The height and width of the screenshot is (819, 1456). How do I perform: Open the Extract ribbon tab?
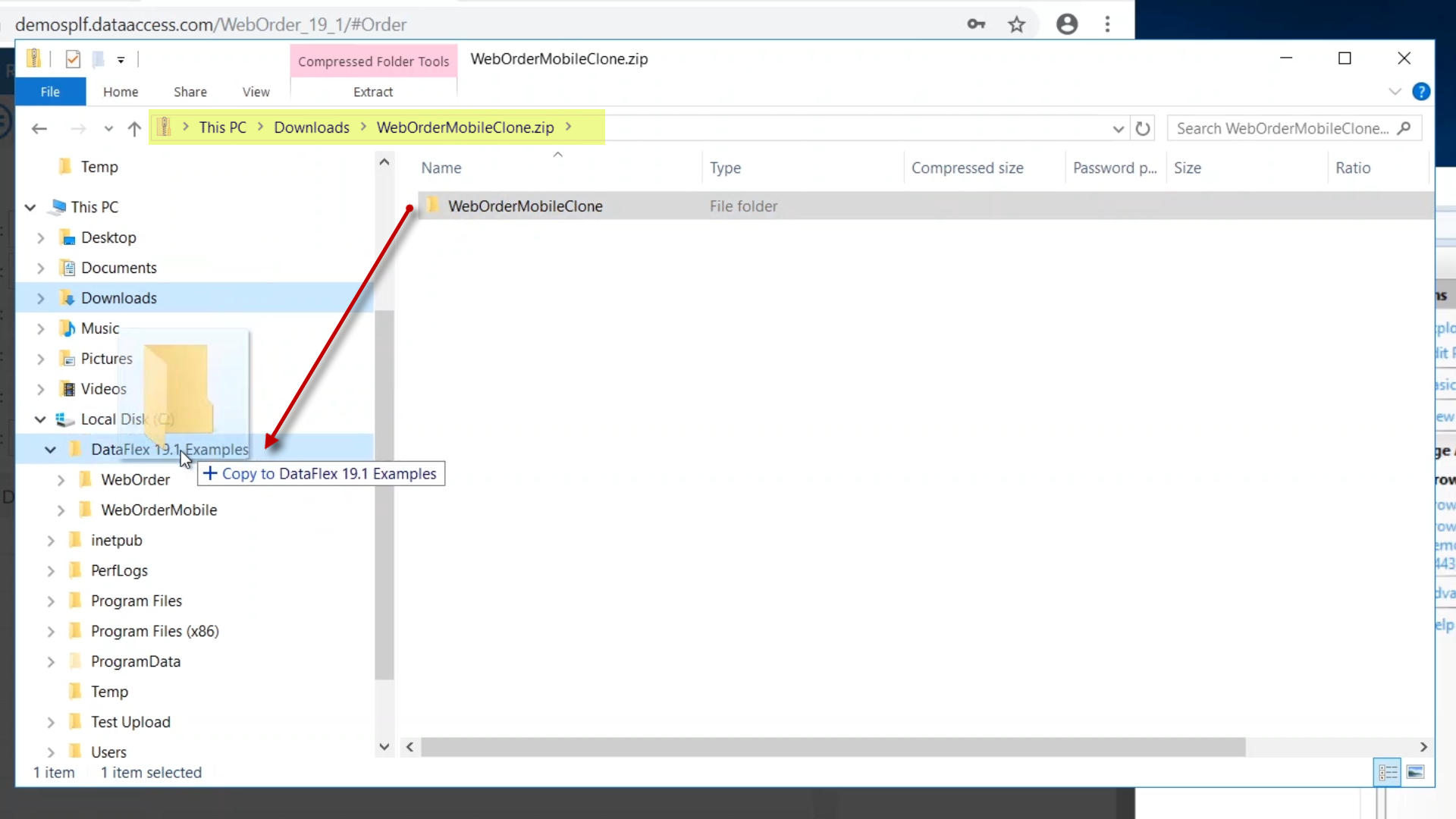[373, 92]
